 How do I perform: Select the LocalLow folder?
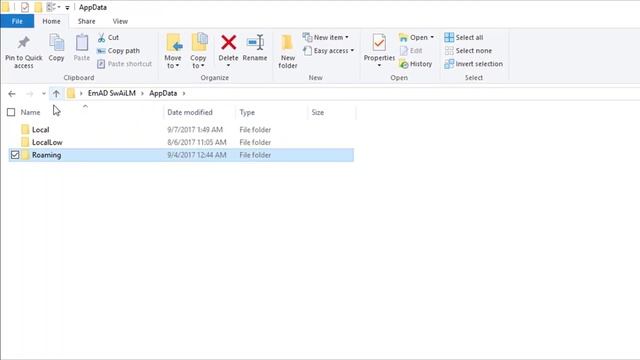(x=47, y=142)
